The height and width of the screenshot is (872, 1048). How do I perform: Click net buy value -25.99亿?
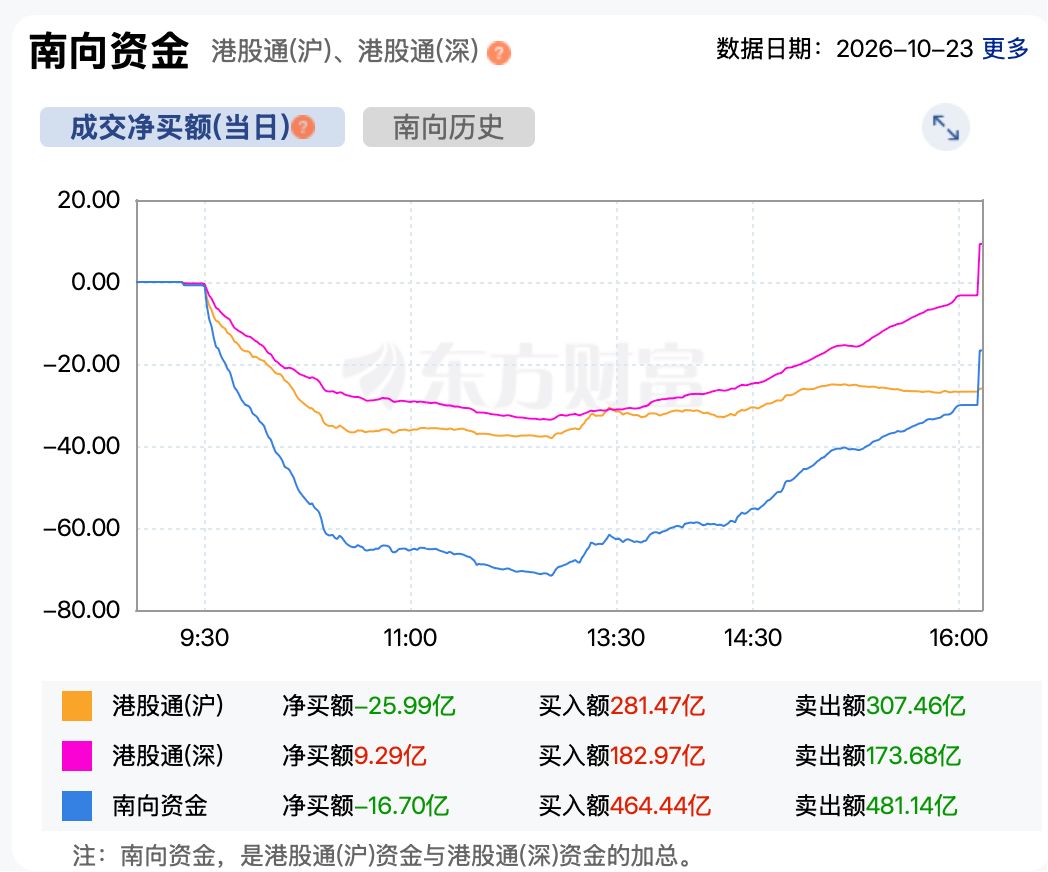click(x=405, y=706)
